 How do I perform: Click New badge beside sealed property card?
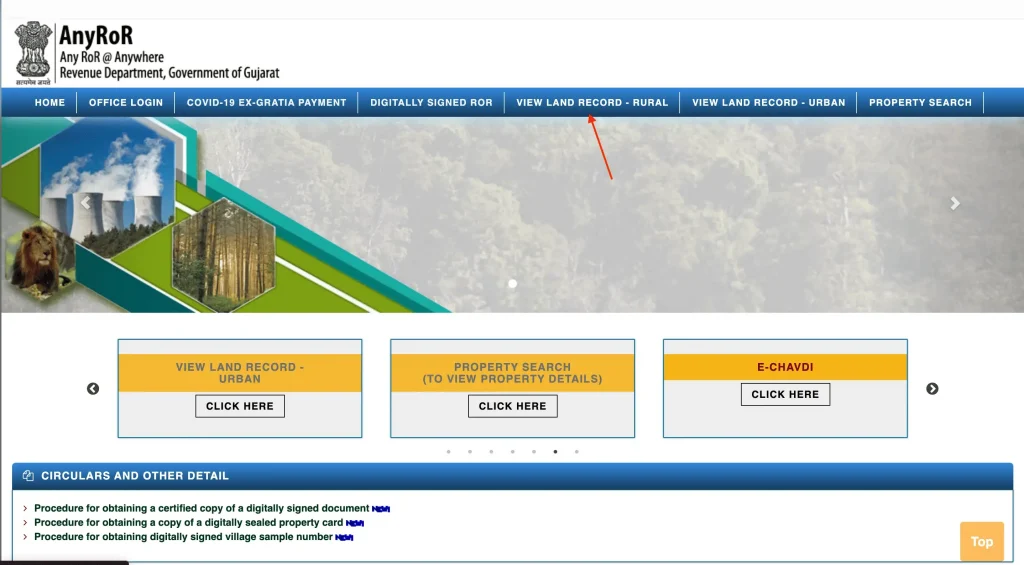[x=355, y=523]
